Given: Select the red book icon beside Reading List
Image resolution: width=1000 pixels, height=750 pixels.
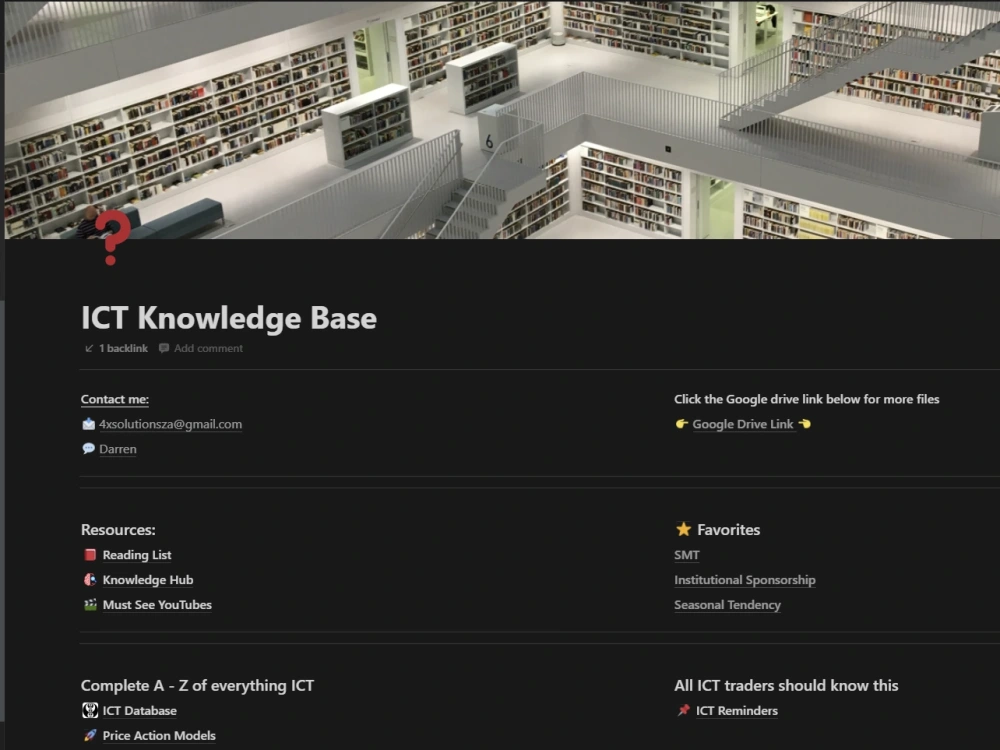Looking at the screenshot, I should pos(89,555).
